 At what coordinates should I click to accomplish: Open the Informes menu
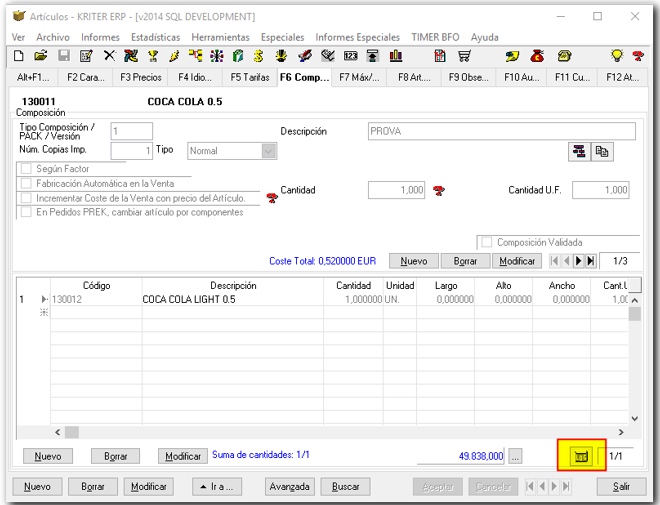[100, 37]
